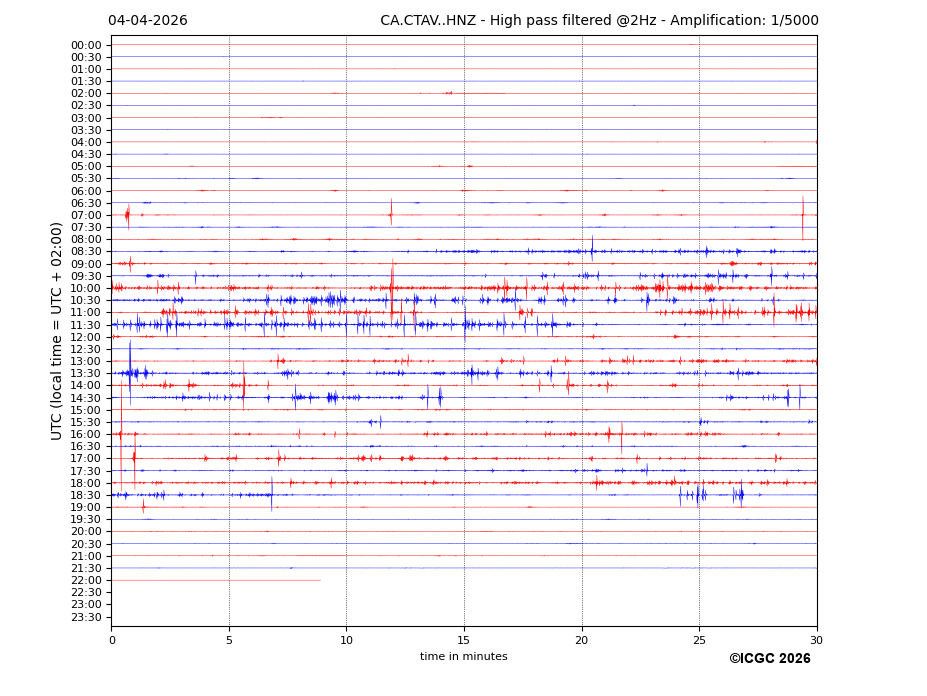The image size is (927, 696).
Task: Click the 23:30 time row label
Action: point(86,617)
